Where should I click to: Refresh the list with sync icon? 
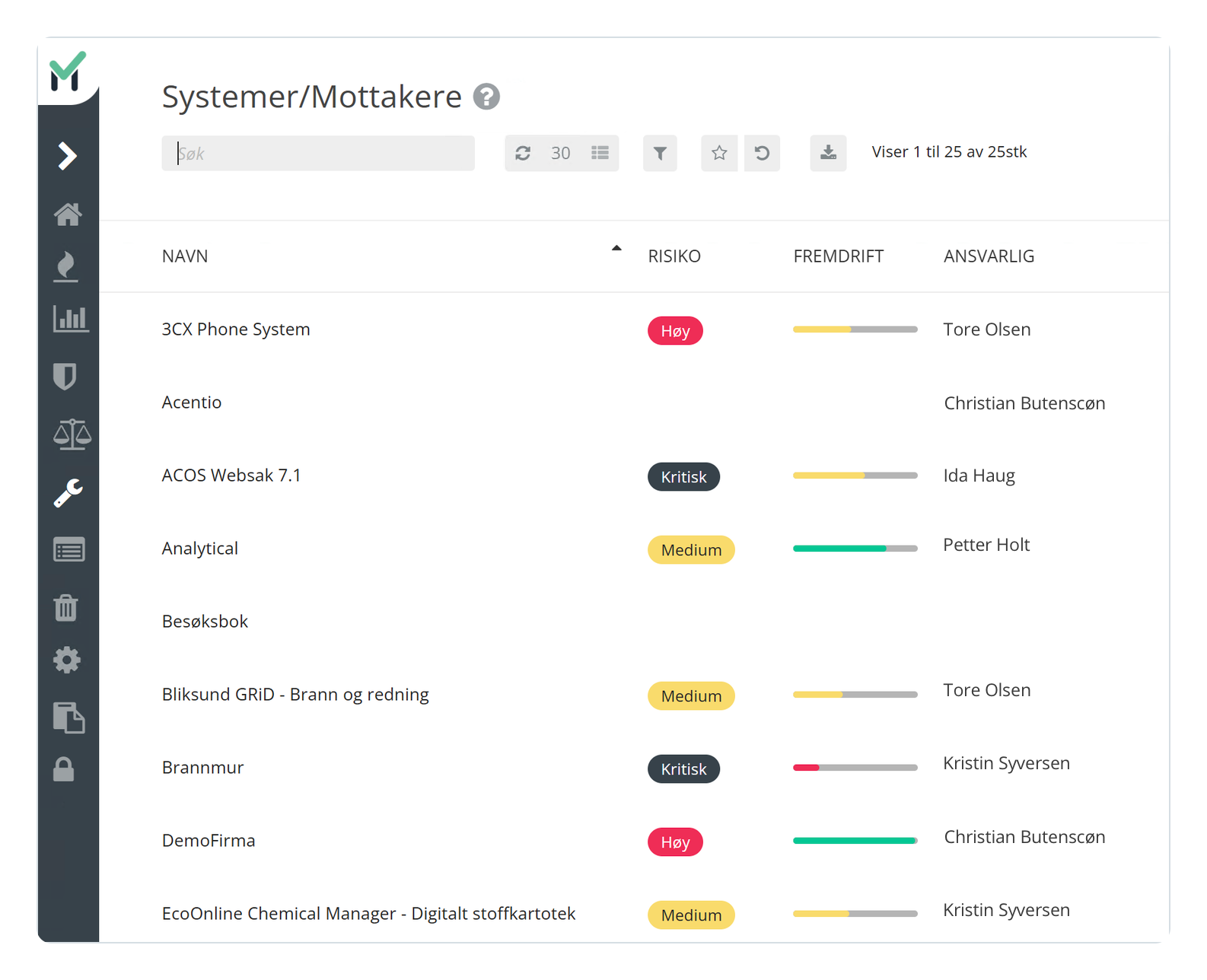point(523,153)
